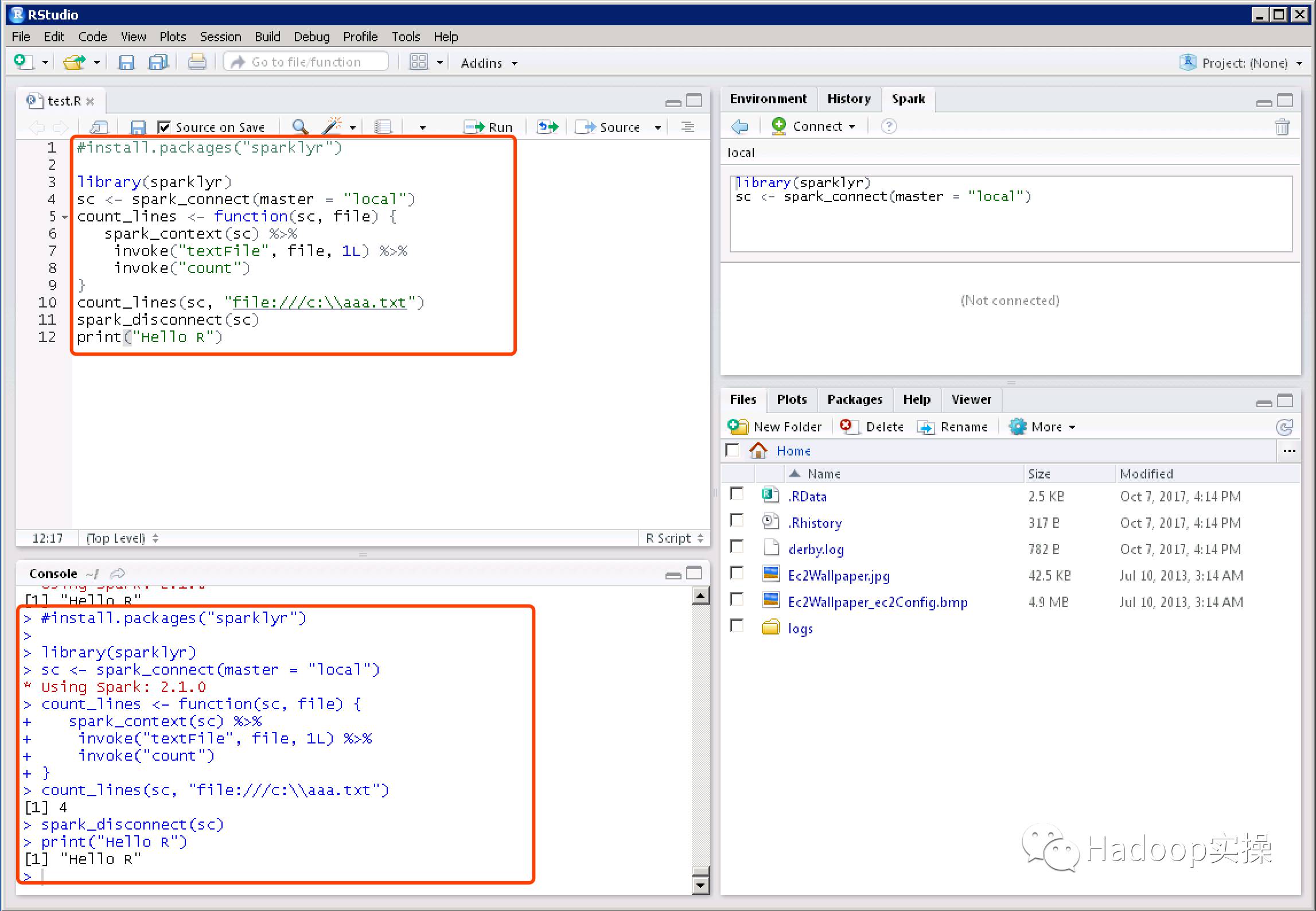Viewport: 1316px width, 911px height.
Task: Switch to the Packages tab
Action: (x=854, y=399)
